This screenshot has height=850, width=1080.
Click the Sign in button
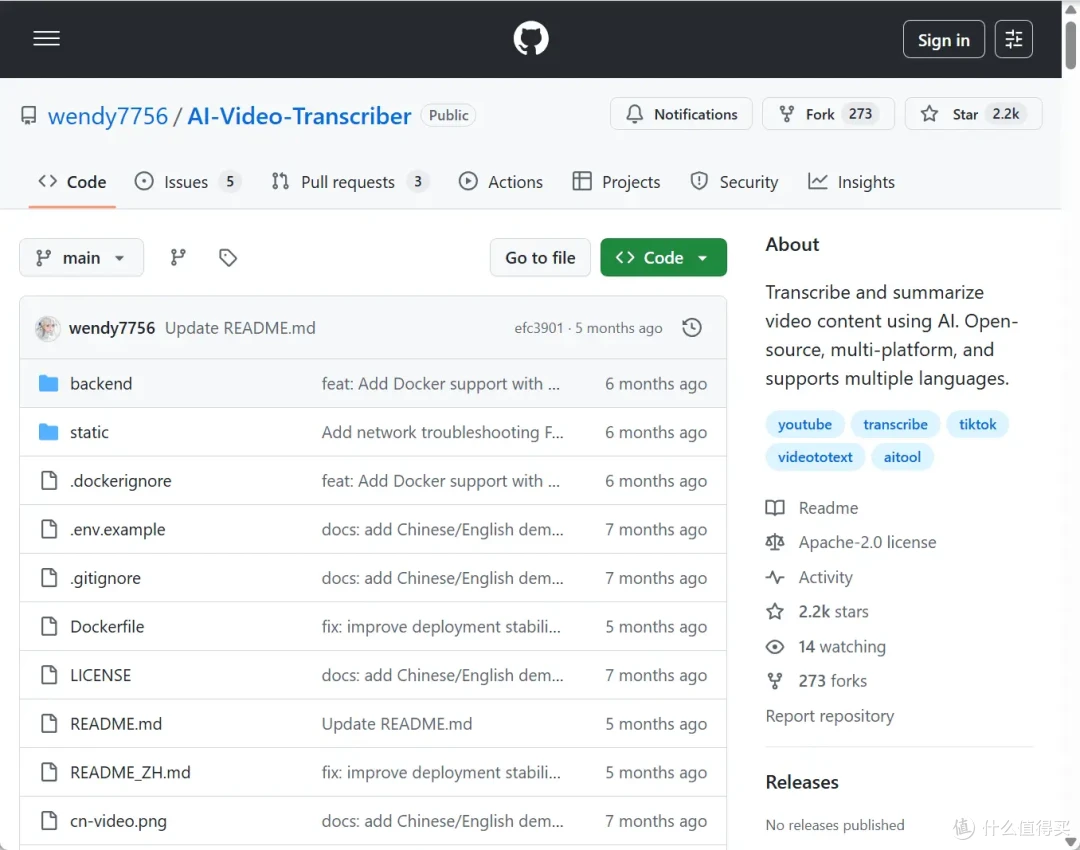[944, 39]
